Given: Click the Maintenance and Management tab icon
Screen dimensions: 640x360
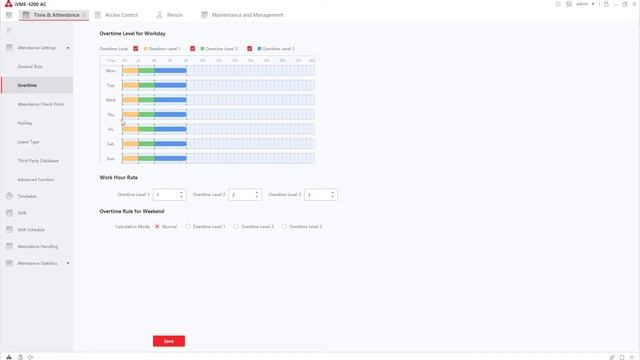Looking at the screenshot, I should click(204, 15).
